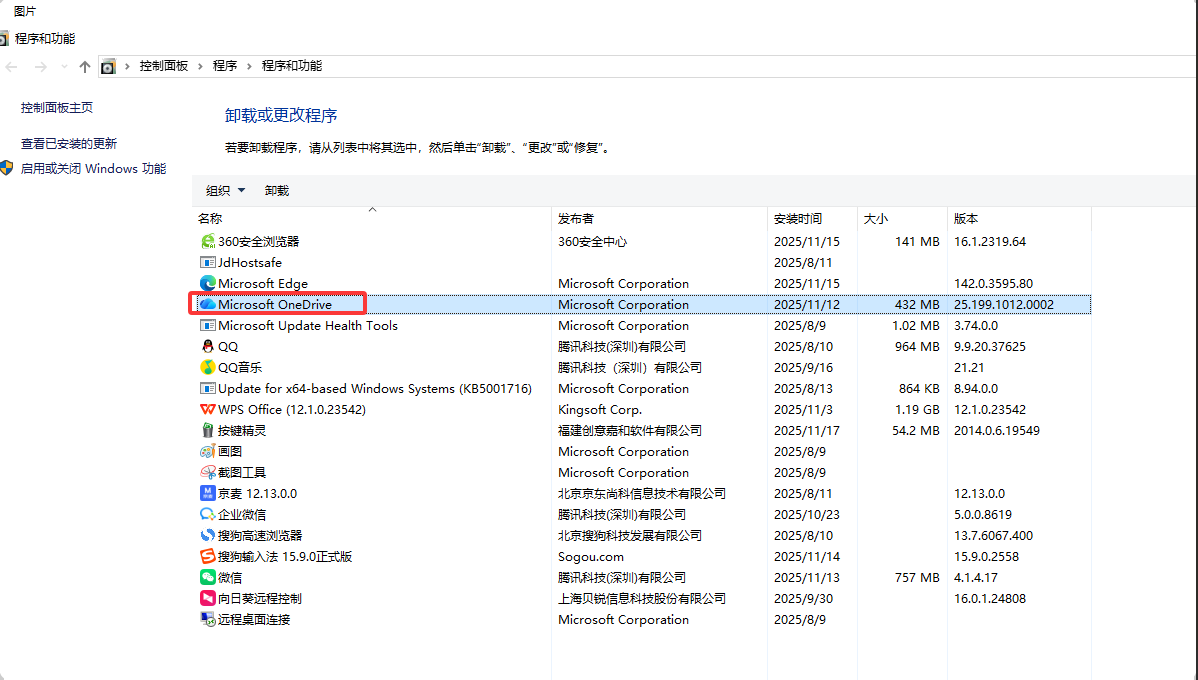Image resolution: width=1198 pixels, height=680 pixels.
Task: Click the 360安全浏览器 program icon
Action: [208, 241]
